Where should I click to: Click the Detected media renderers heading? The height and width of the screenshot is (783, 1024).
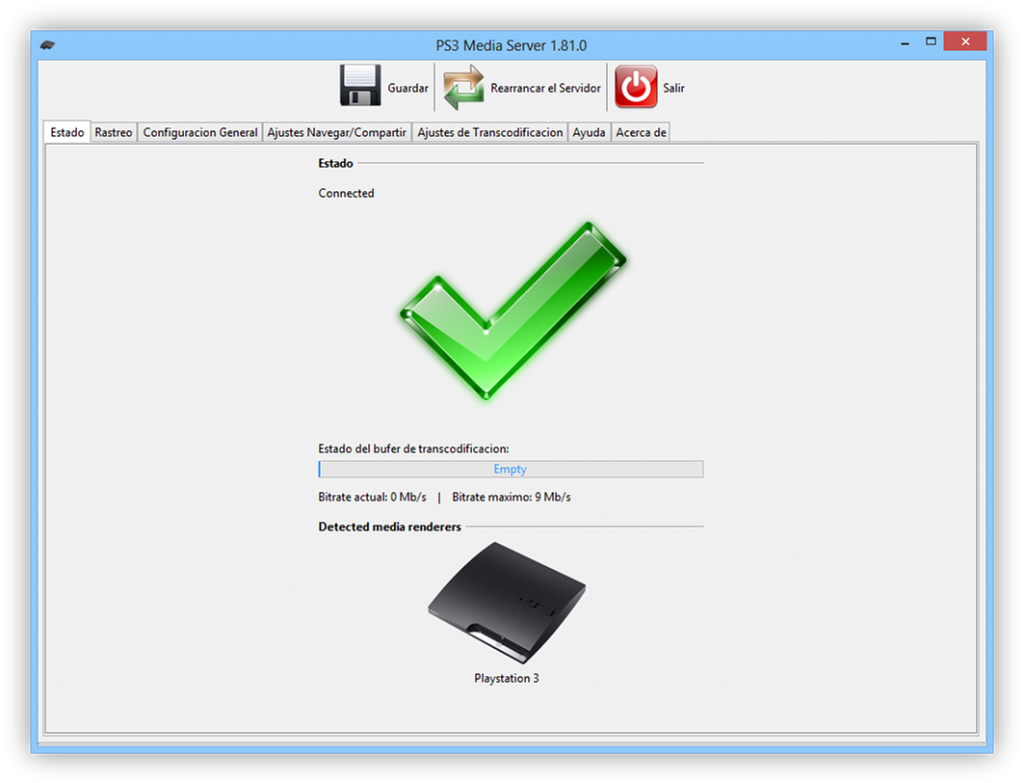[390, 527]
